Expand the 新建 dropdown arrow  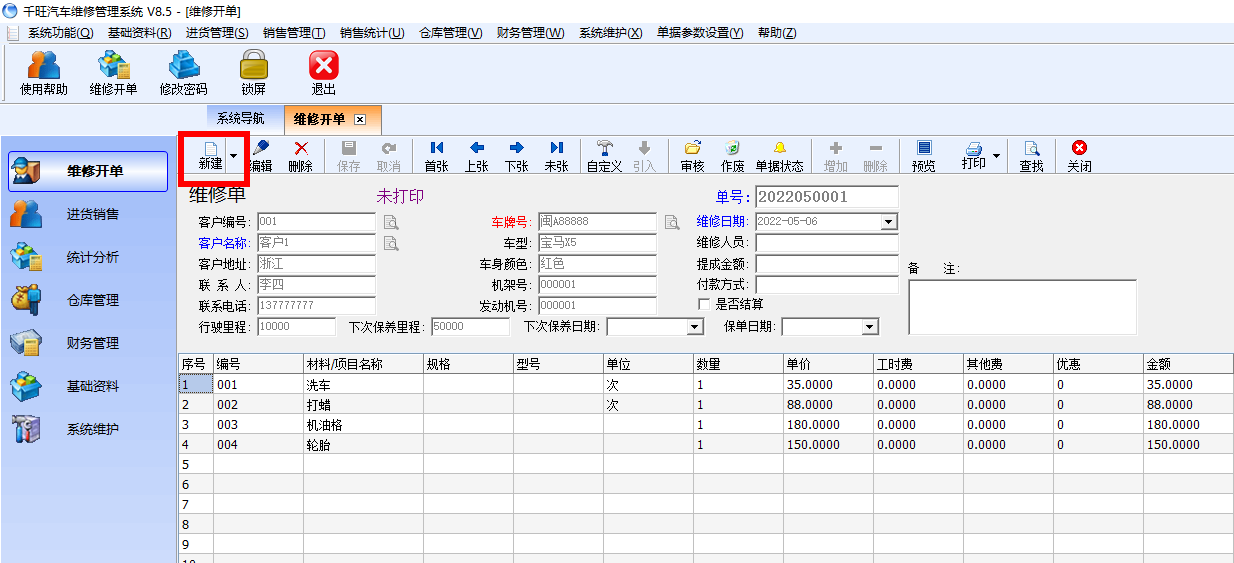pos(234,156)
